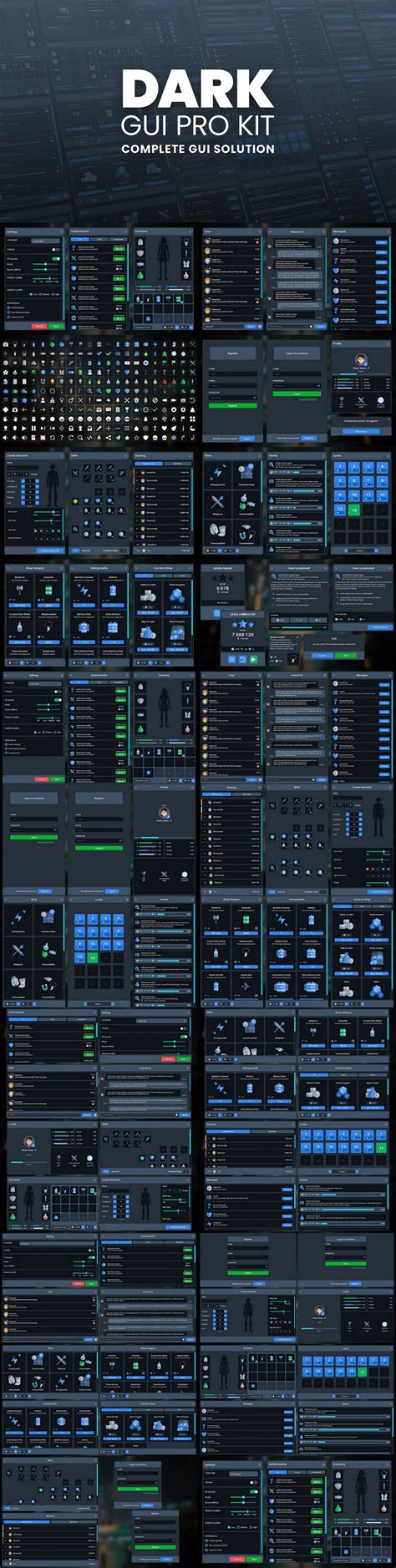Select the crossed swords Weapons icon in topmost Shop panel
396x1568 pixels.
pyautogui.click(x=216, y=502)
